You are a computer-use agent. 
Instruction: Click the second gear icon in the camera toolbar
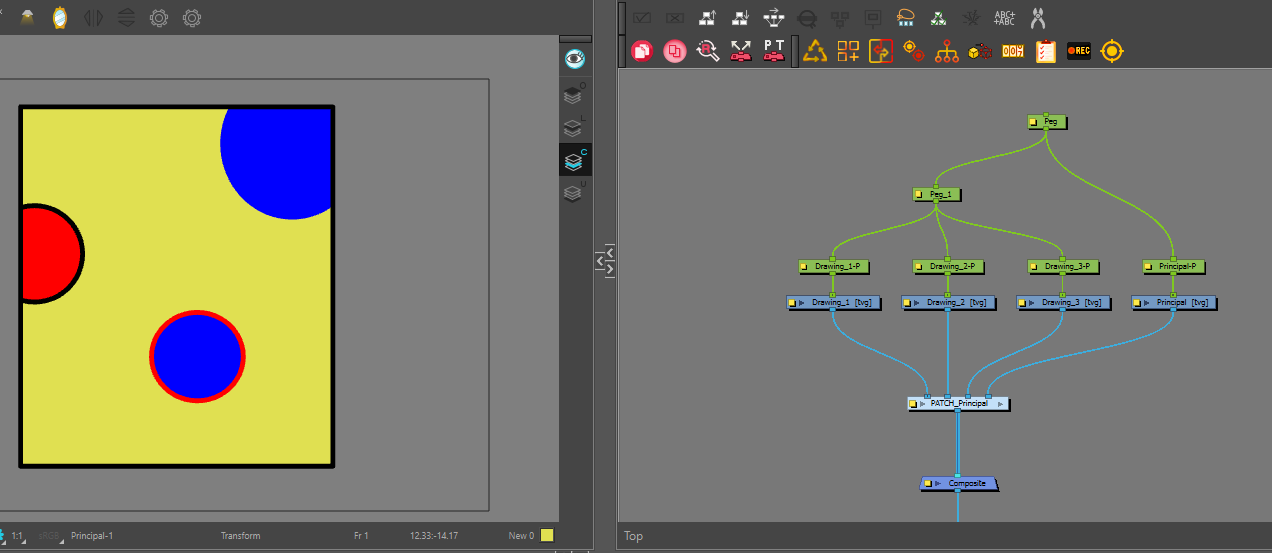[x=192, y=17]
